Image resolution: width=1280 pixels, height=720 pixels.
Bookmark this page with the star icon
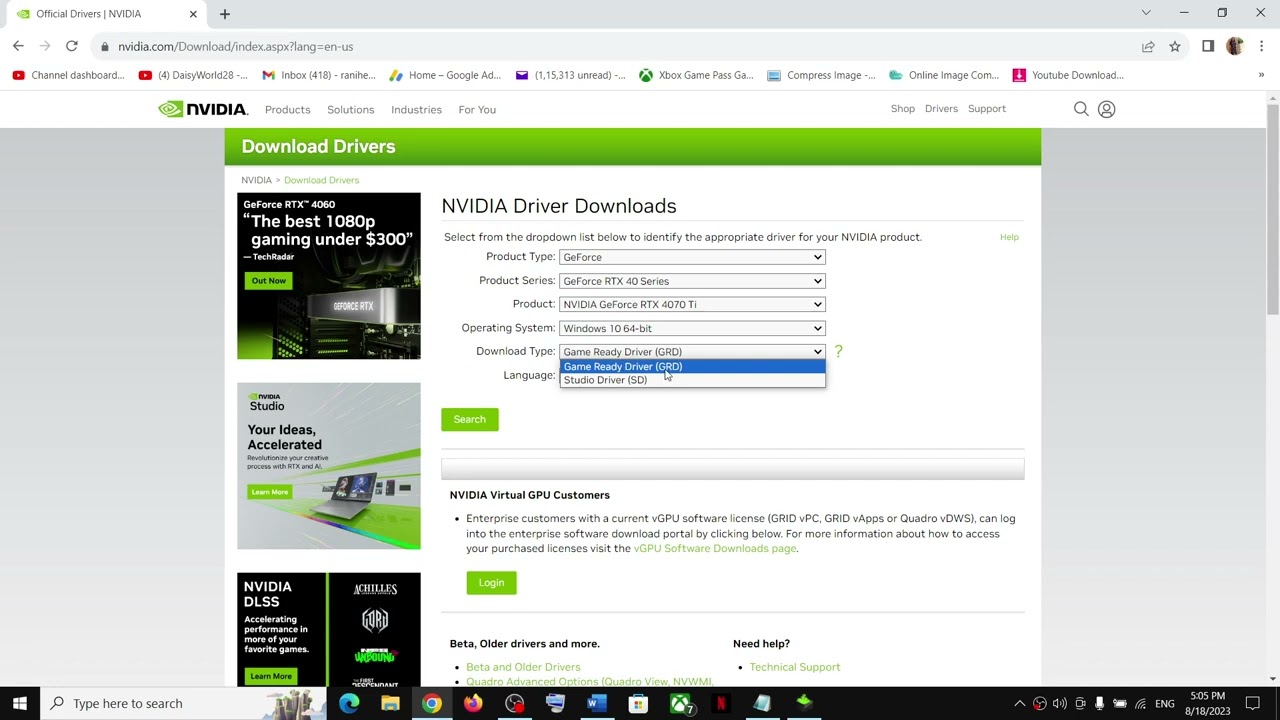pos(1175,46)
